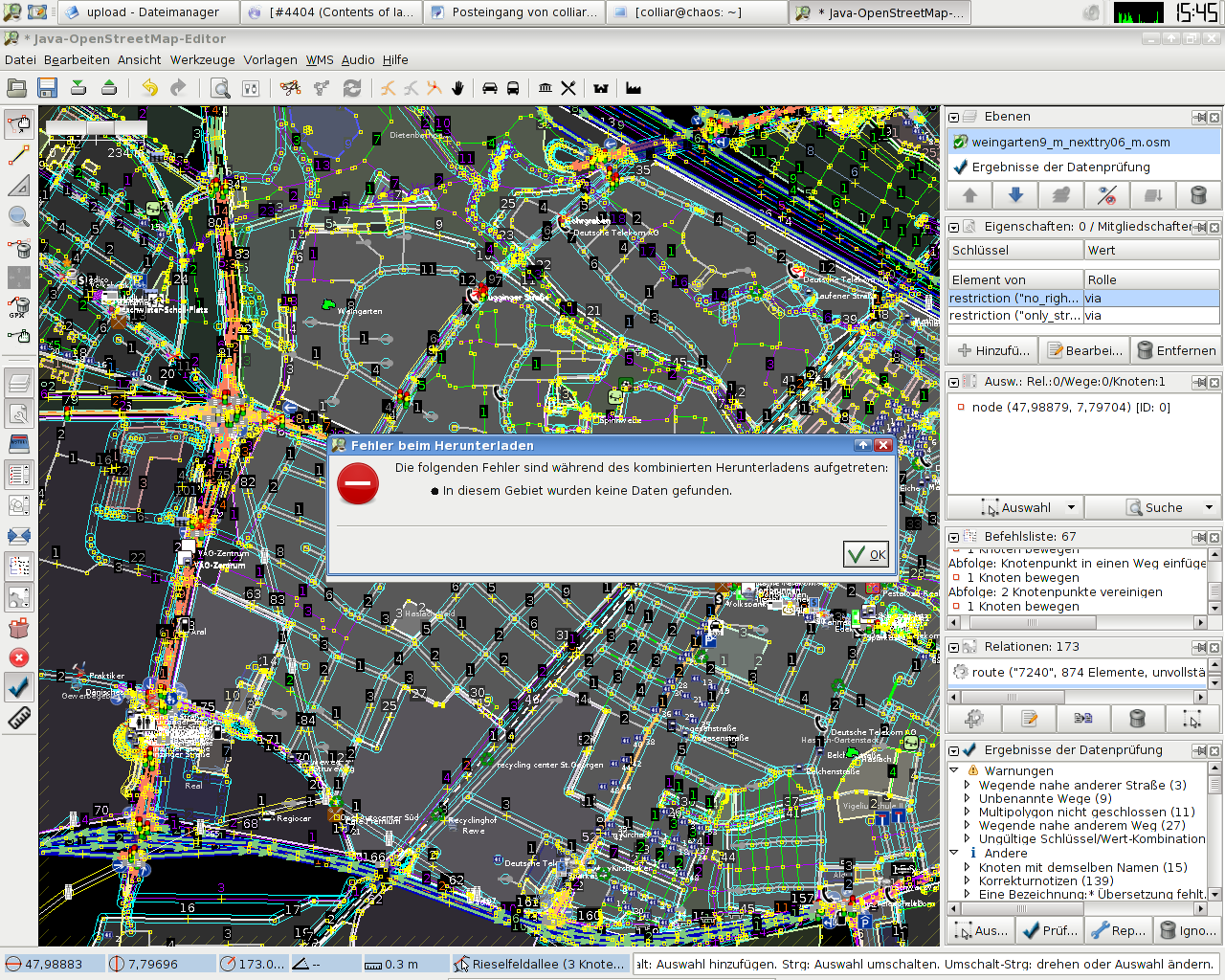Click the undo arrow in toolbar
Screen dimensions: 1225x980
pos(149,88)
